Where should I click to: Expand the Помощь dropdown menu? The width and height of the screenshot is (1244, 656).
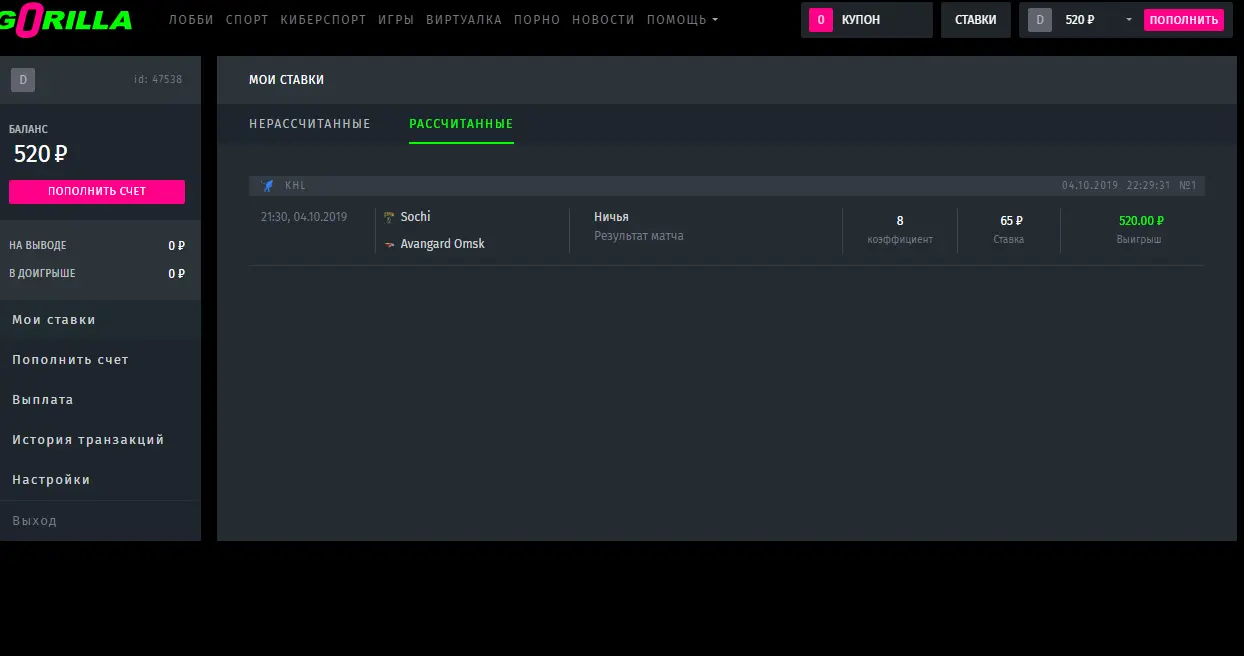682,20
